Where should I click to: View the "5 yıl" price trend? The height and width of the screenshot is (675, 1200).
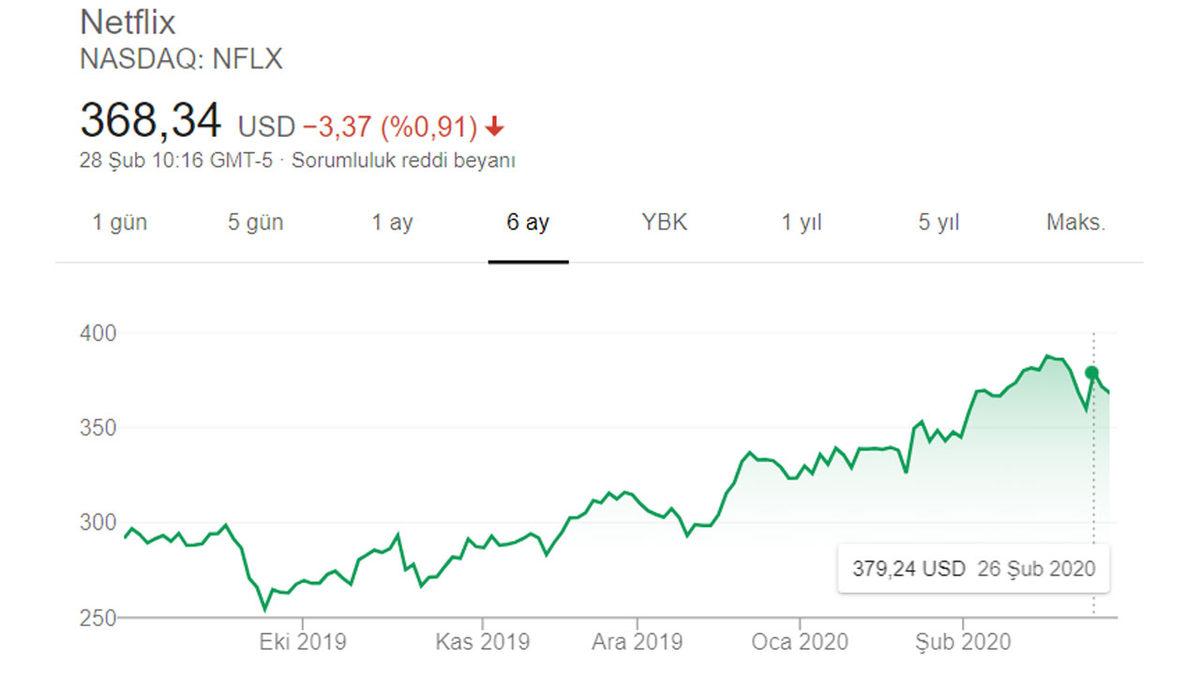click(x=938, y=223)
